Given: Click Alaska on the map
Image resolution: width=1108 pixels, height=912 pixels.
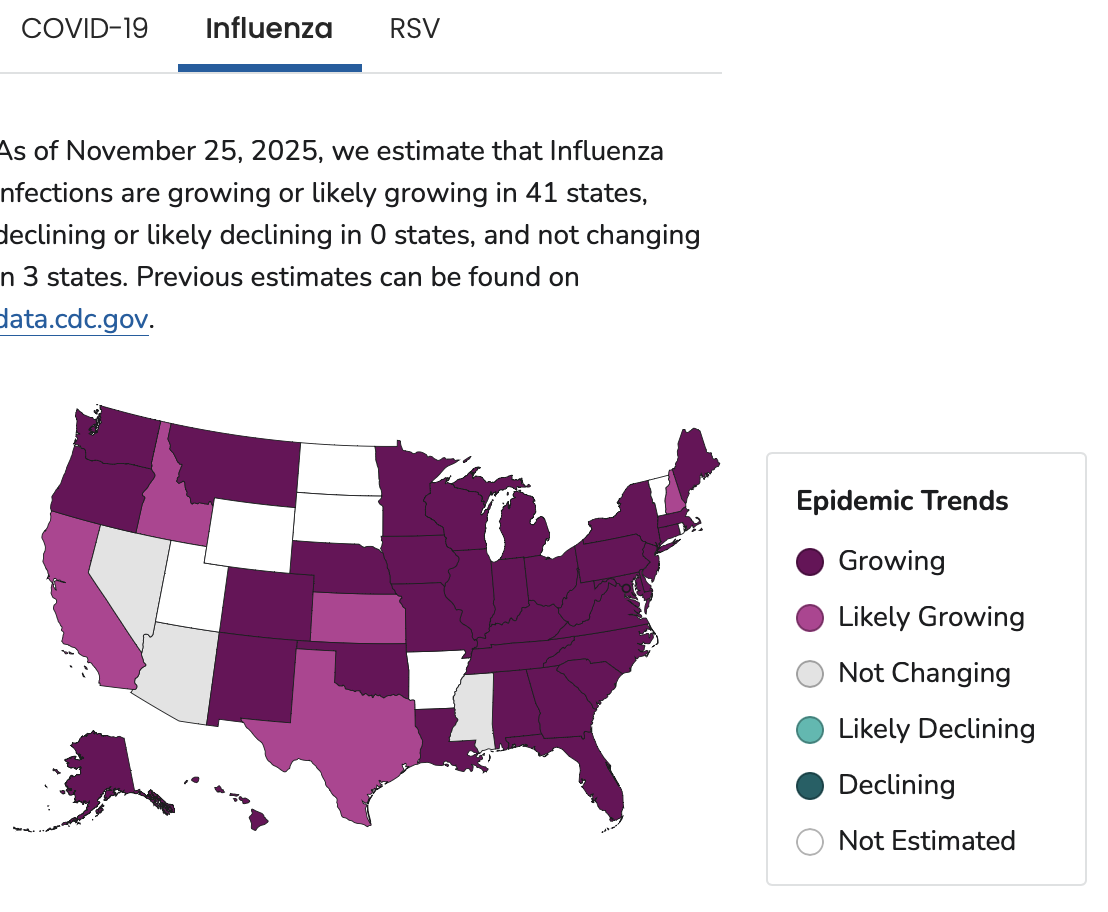Looking at the screenshot, I should [100, 775].
